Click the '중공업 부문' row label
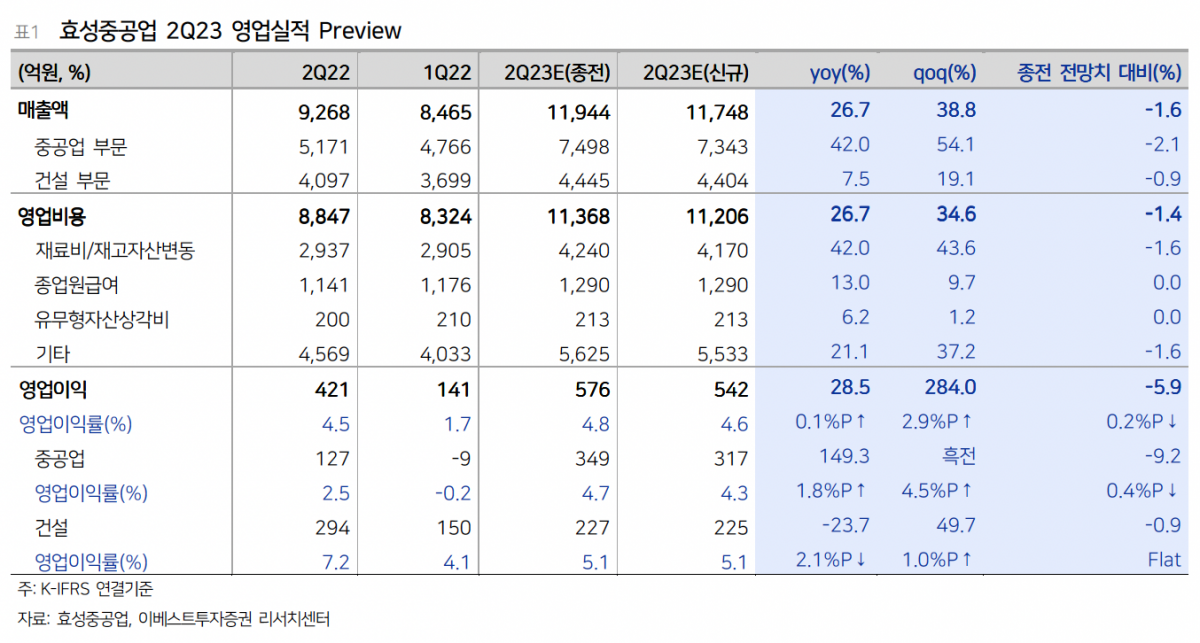This screenshot has width=1200, height=643. point(81,147)
